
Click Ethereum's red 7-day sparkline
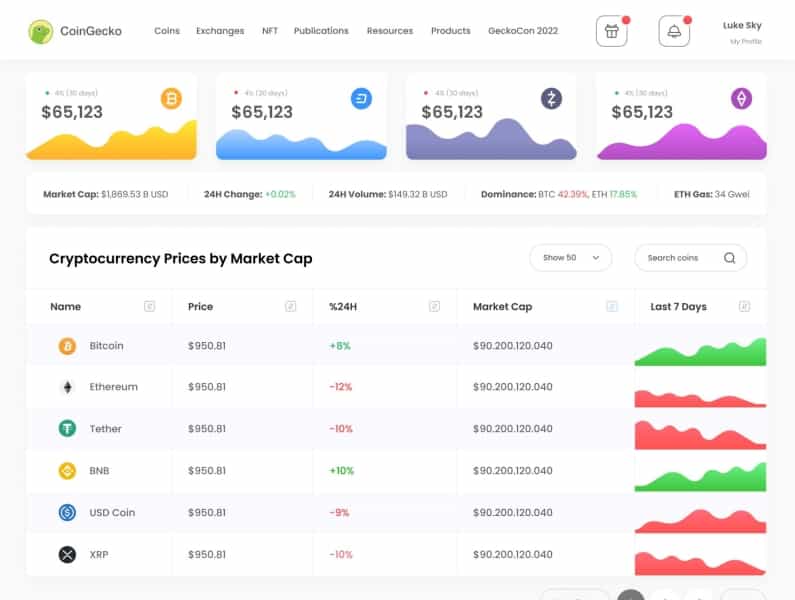pos(700,398)
